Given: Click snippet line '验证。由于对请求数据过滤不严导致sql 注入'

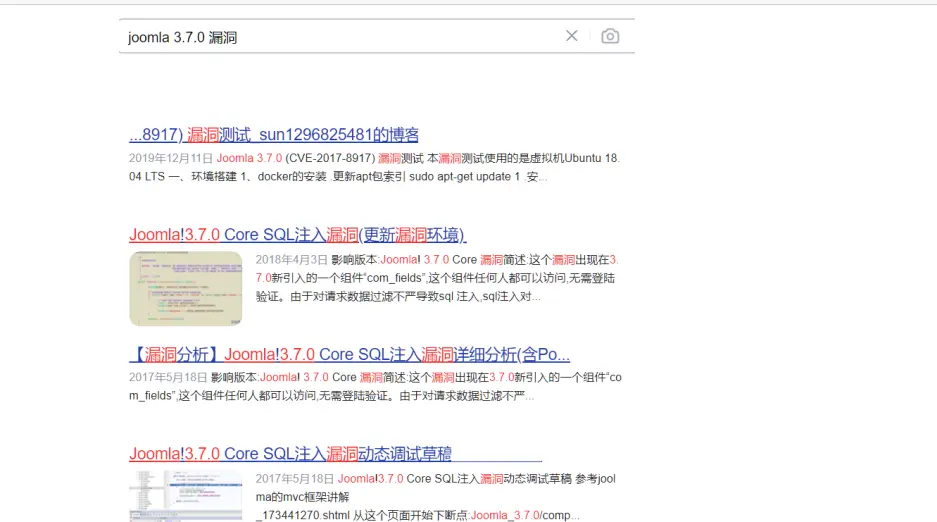Looking at the screenshot, I should 398,297.
